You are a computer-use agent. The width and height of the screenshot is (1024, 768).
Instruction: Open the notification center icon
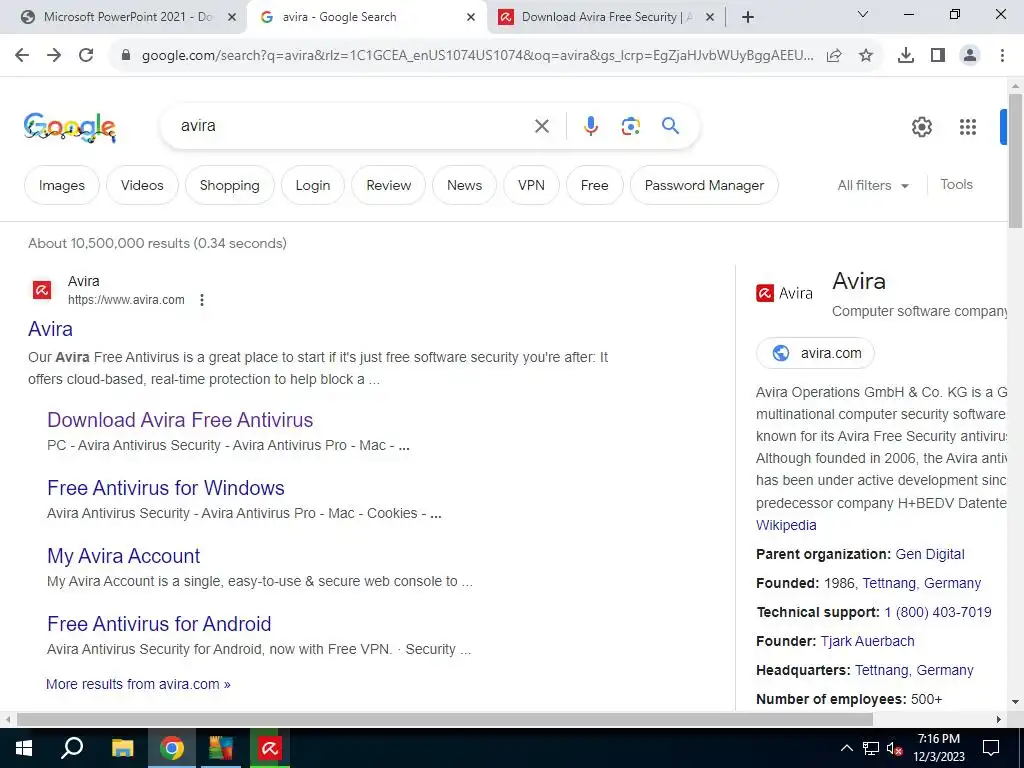coord(991,748)
